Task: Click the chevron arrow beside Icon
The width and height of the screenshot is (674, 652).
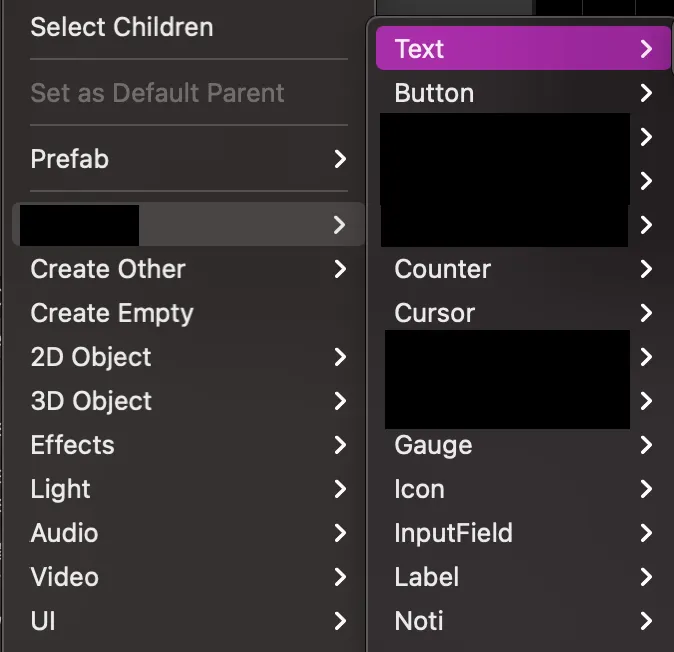Action: click(x=646, y=489)
